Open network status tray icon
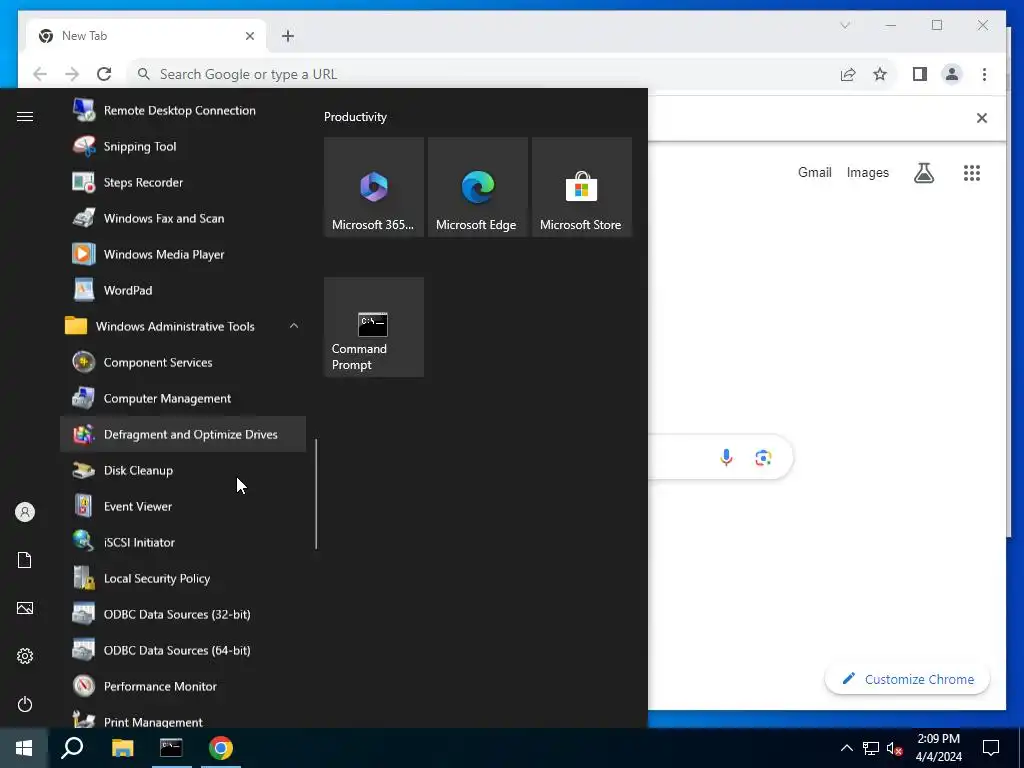The image size is (1024, 768). (871, 748)
